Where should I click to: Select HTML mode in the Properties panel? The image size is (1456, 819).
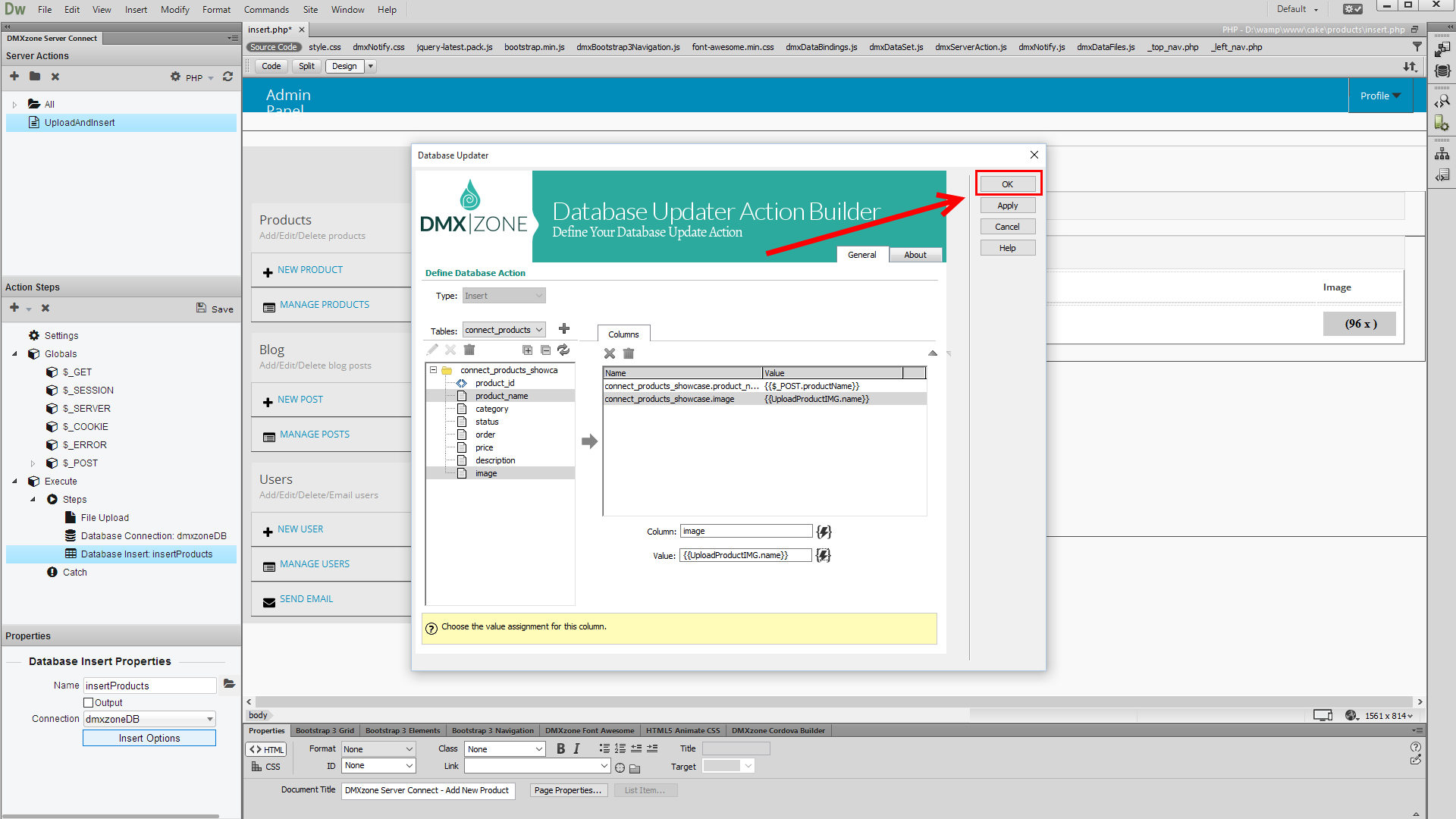coord(266,749)
